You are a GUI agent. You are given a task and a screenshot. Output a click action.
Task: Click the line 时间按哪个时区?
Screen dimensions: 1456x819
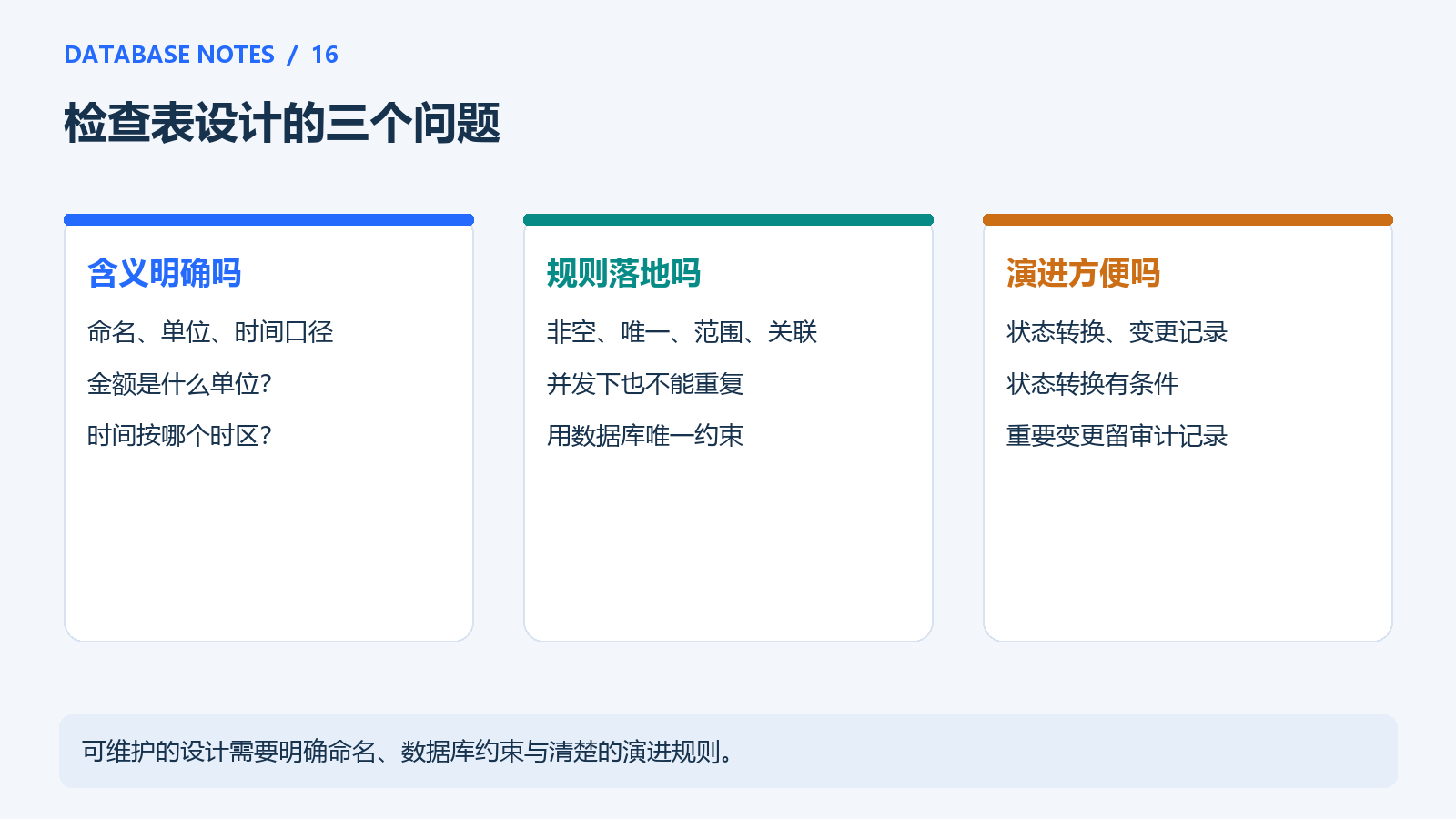(180, 436)
